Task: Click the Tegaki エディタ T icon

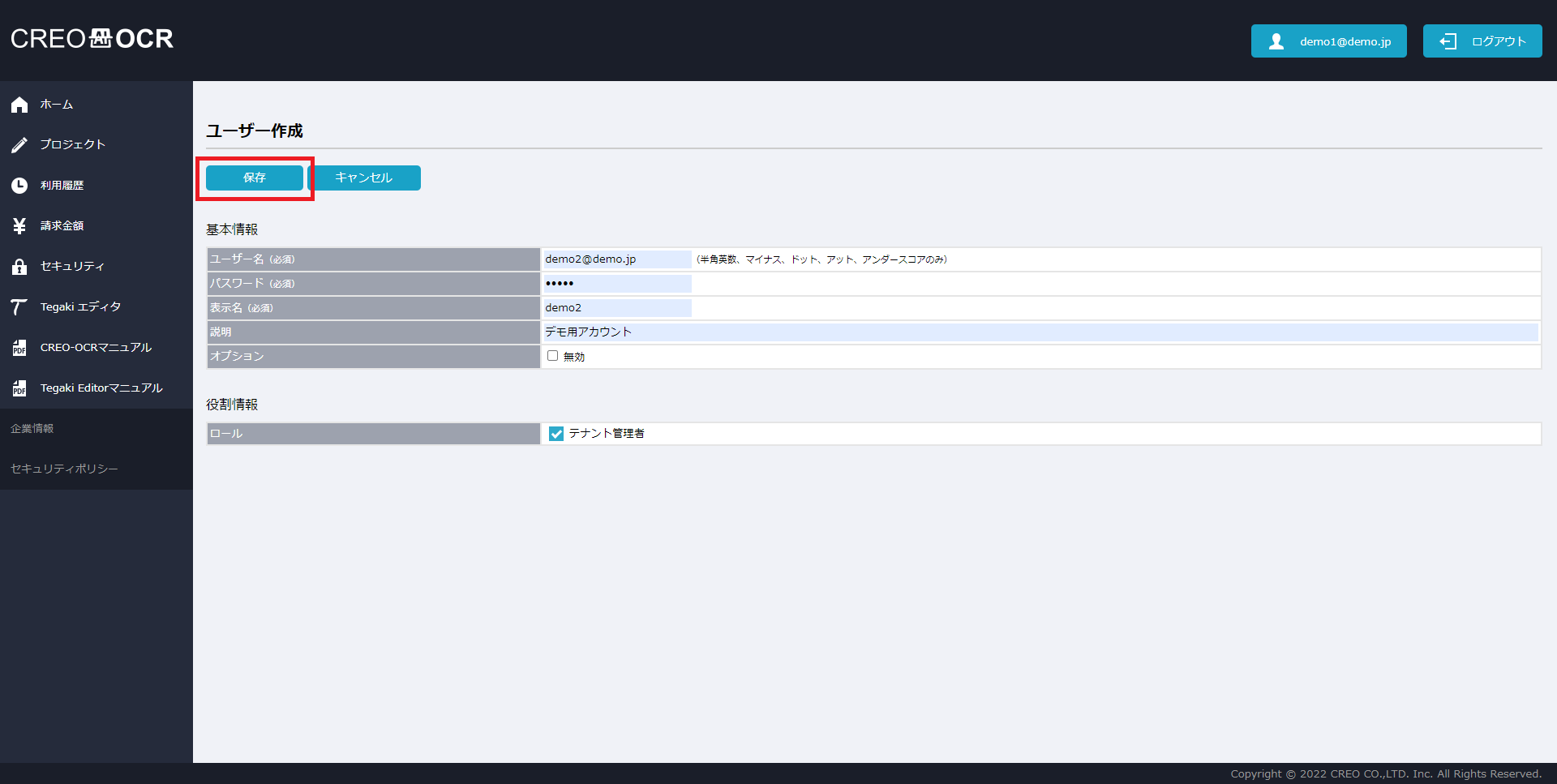Action: coord(19,307)
